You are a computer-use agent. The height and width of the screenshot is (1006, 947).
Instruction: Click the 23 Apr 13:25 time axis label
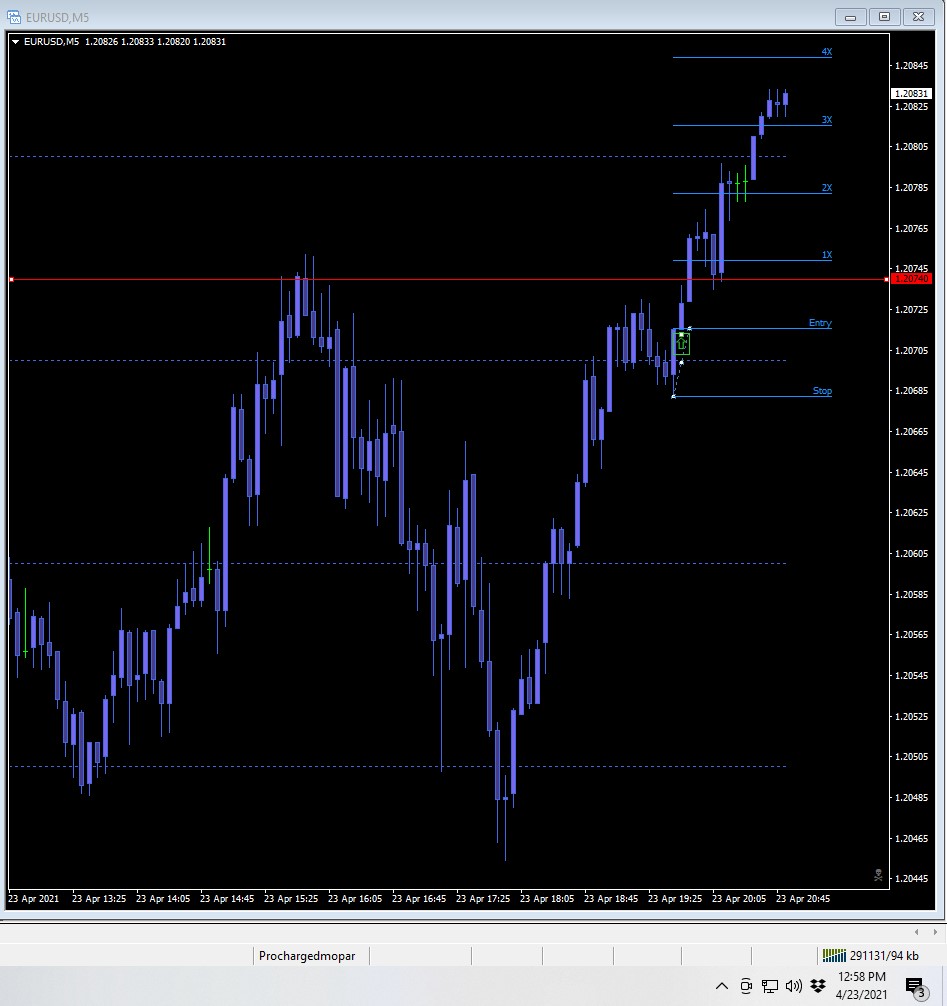coord(99,899)
